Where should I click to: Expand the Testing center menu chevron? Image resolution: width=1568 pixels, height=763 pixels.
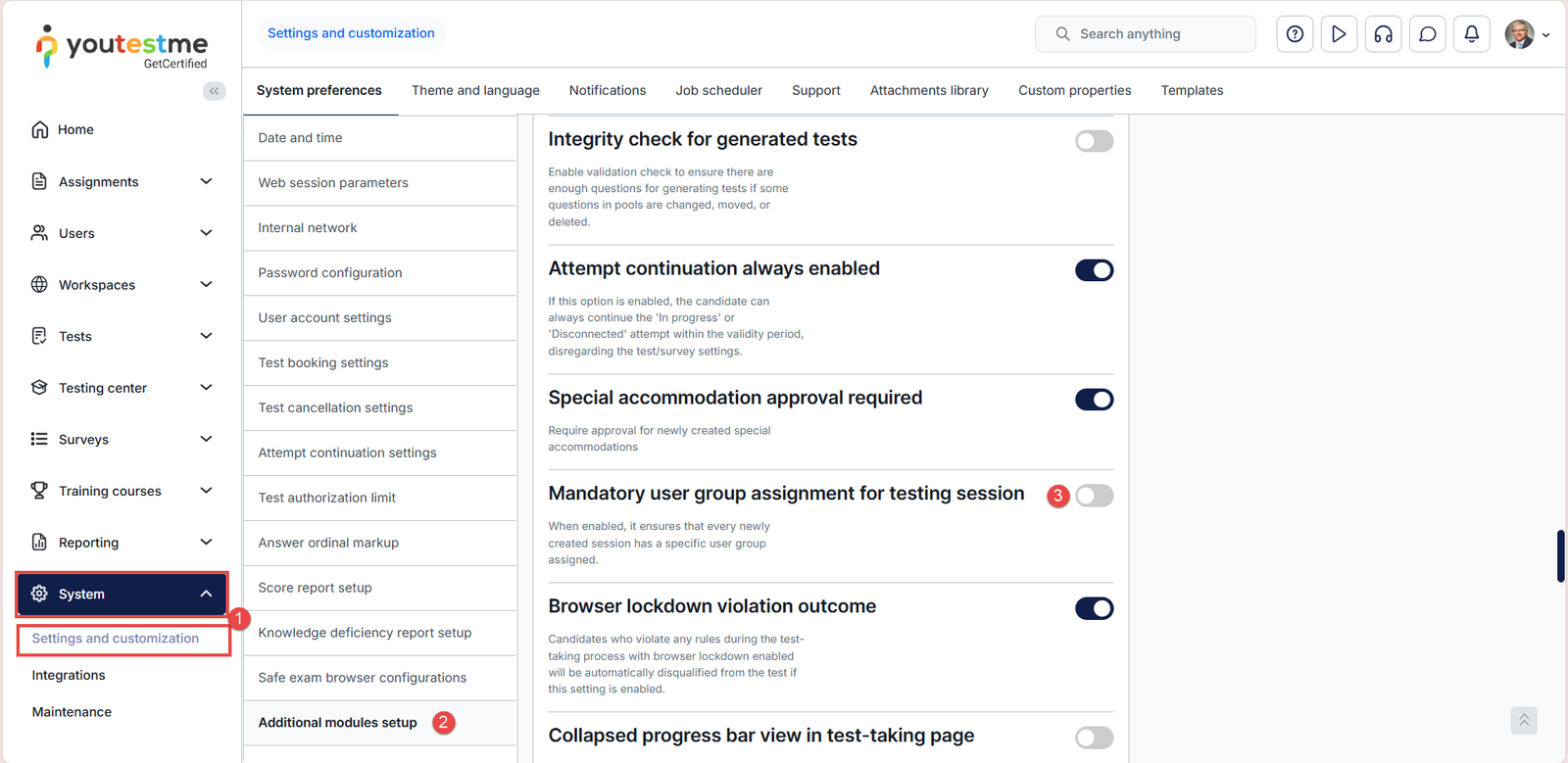(206, 388)
